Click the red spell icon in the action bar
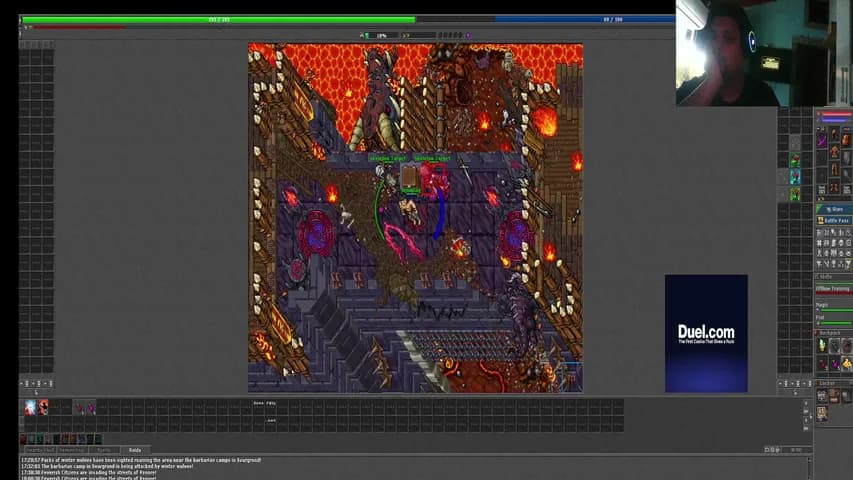853x480 pixels. [x=42, y=407]
